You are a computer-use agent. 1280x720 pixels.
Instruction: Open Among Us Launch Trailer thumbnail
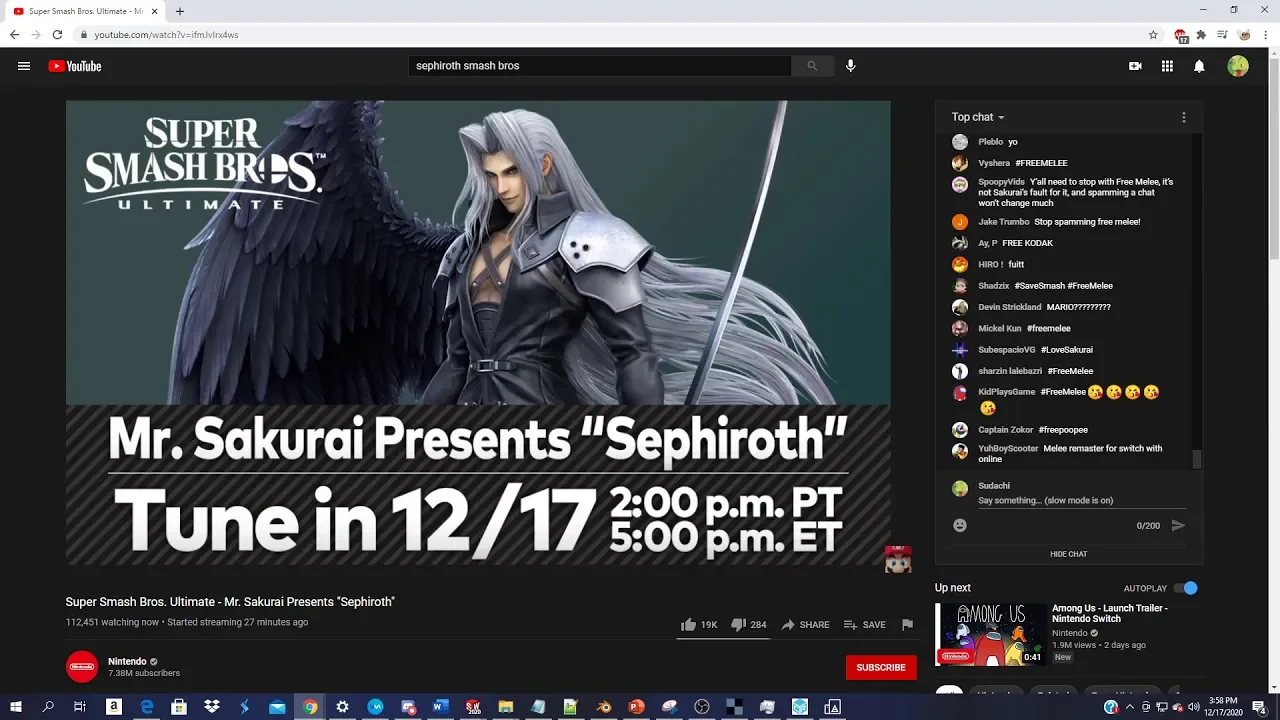click(990, 634)
